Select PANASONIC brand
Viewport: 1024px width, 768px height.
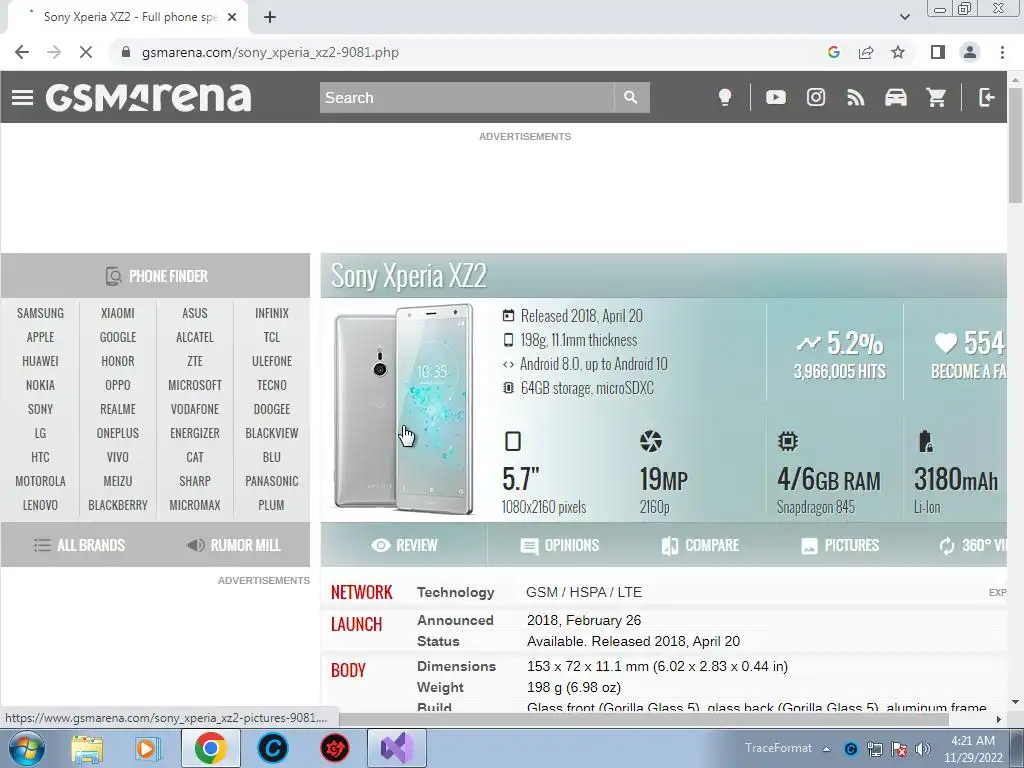pyautogui.click(x=272, y=481)
